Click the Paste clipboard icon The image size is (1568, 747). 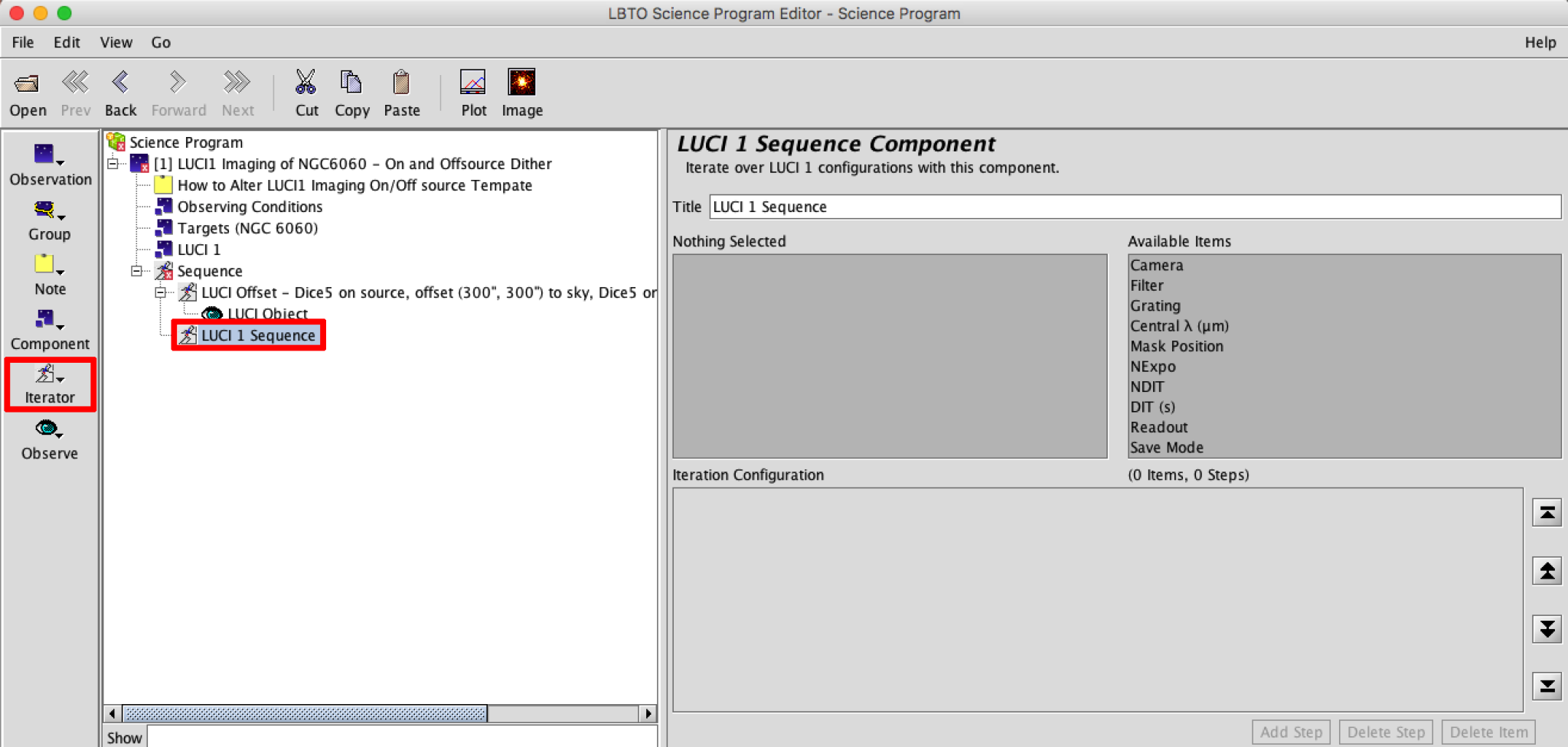tap(401, 82)
